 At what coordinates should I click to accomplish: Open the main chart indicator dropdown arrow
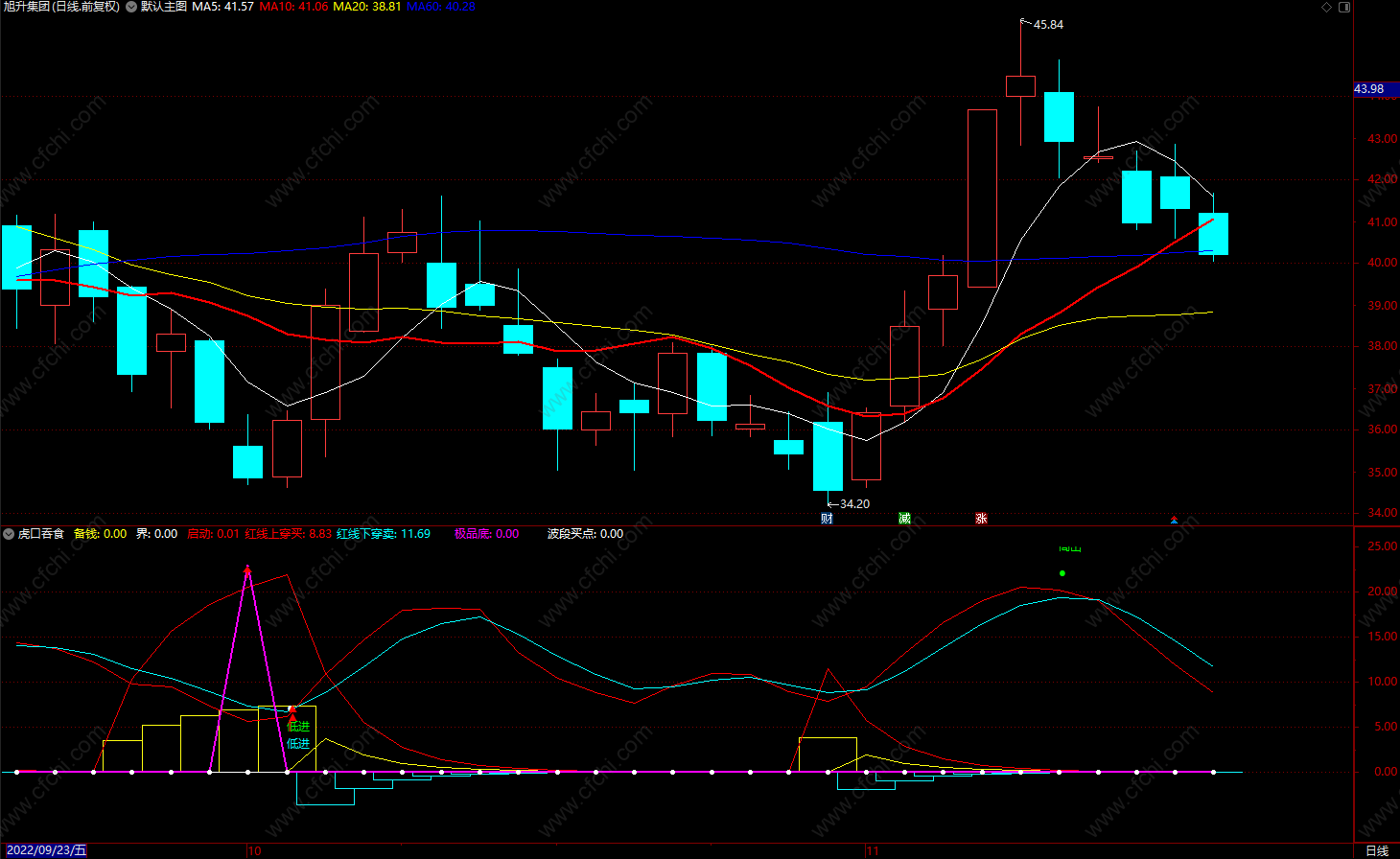pos(131,7)
